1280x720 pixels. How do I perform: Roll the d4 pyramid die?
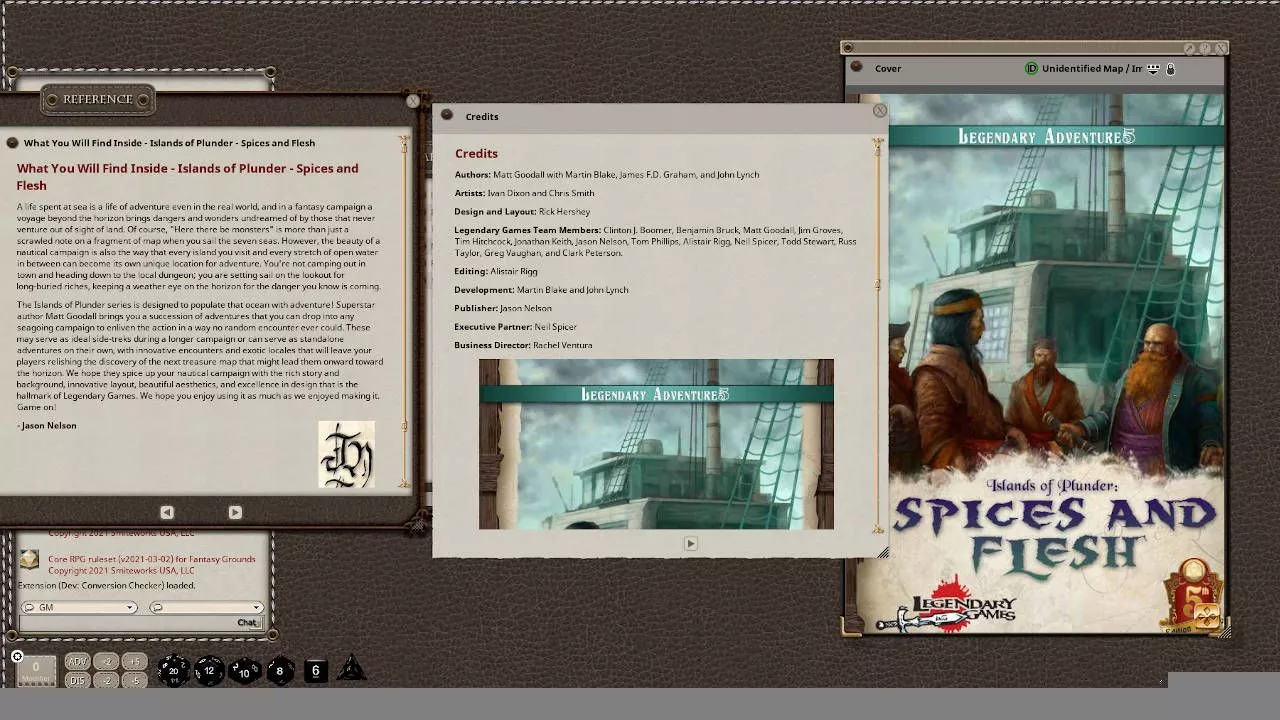351,669
